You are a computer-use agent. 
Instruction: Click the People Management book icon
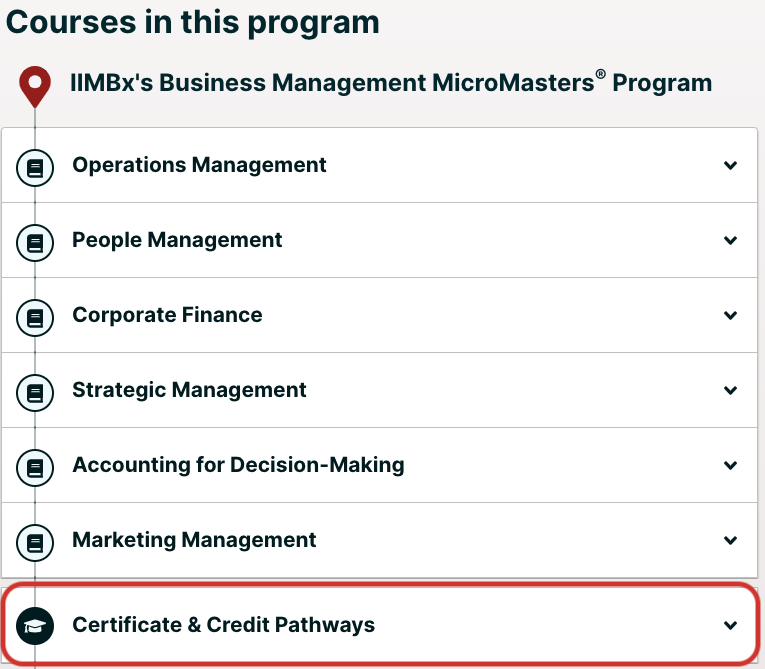click(x=35, y=243)
